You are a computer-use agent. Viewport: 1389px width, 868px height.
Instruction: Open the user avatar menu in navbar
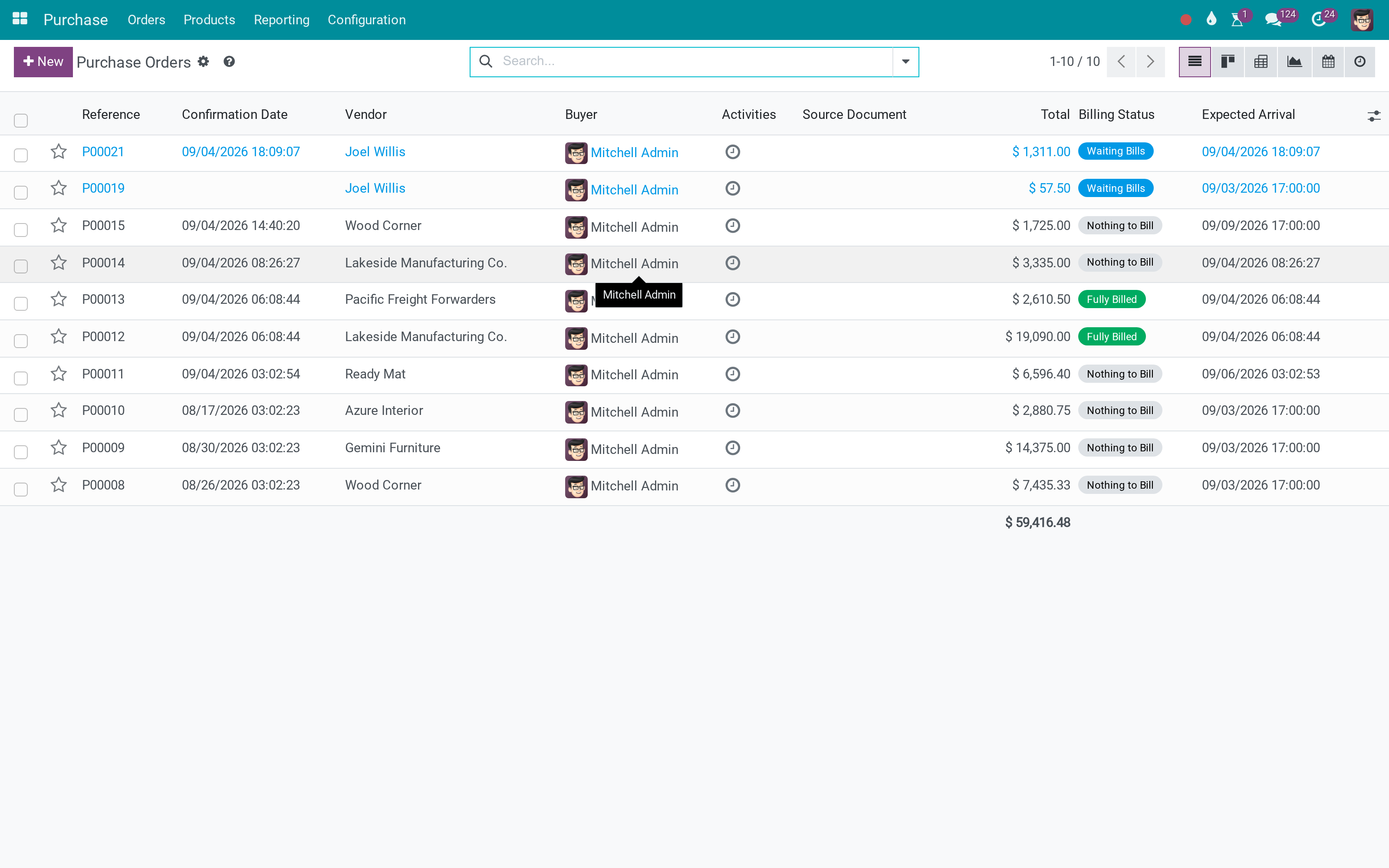(x=1362, y=20)
